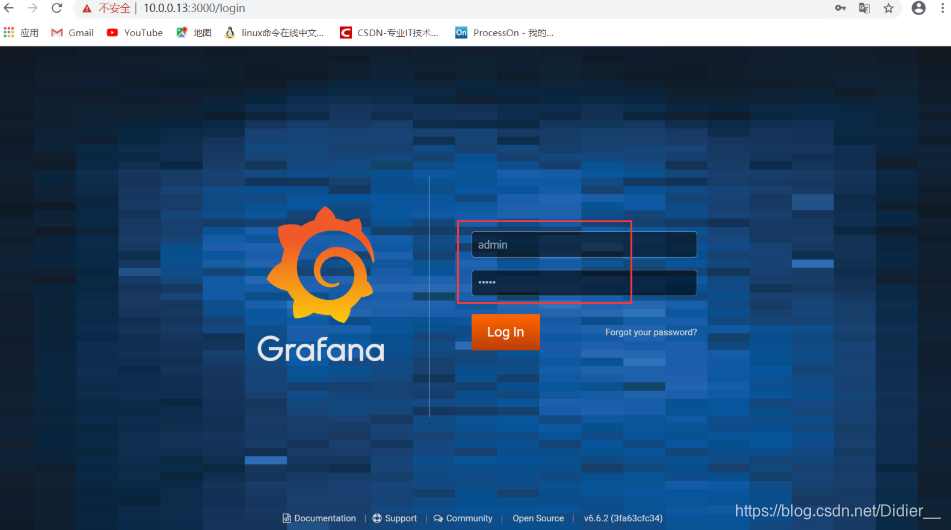
Task: Submit credentials with Log In button
Action: pyautogui.click(x=506, y=332)
